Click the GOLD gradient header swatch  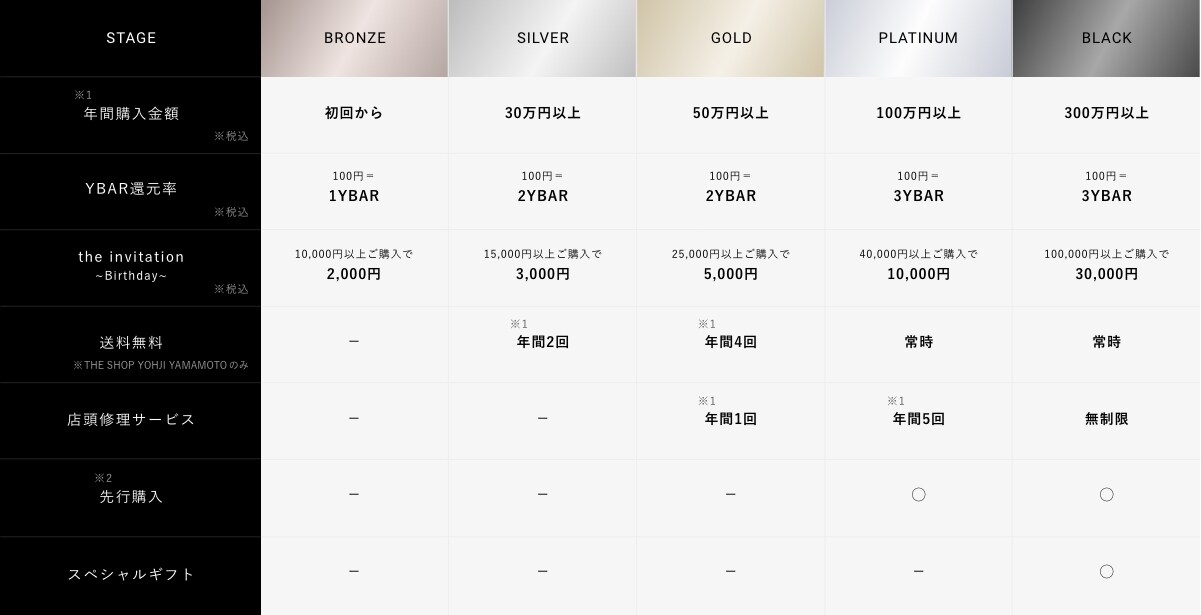click(x=731, y=38)
